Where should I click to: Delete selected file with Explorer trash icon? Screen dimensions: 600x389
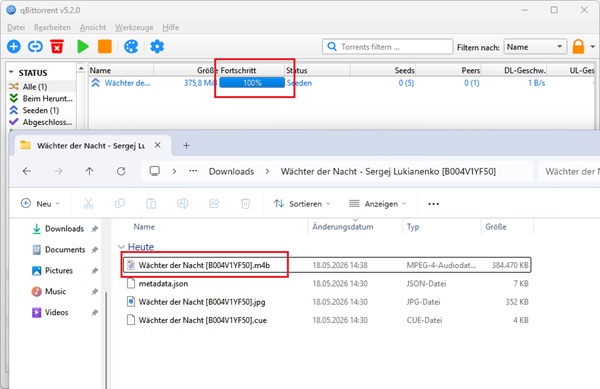point(245,203)
